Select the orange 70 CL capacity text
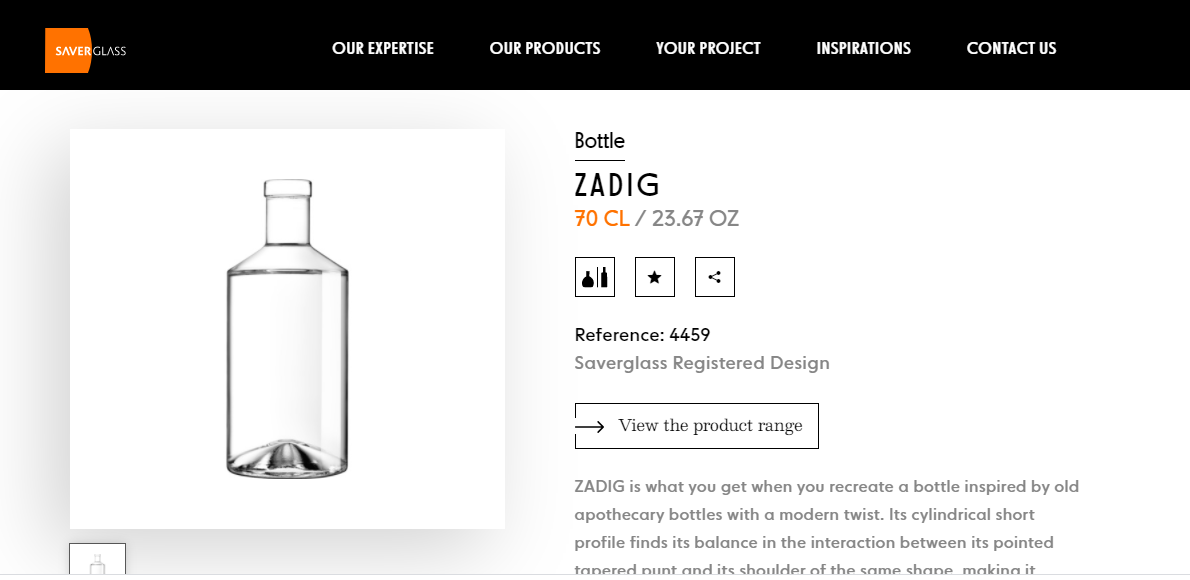 click(602, 218)
